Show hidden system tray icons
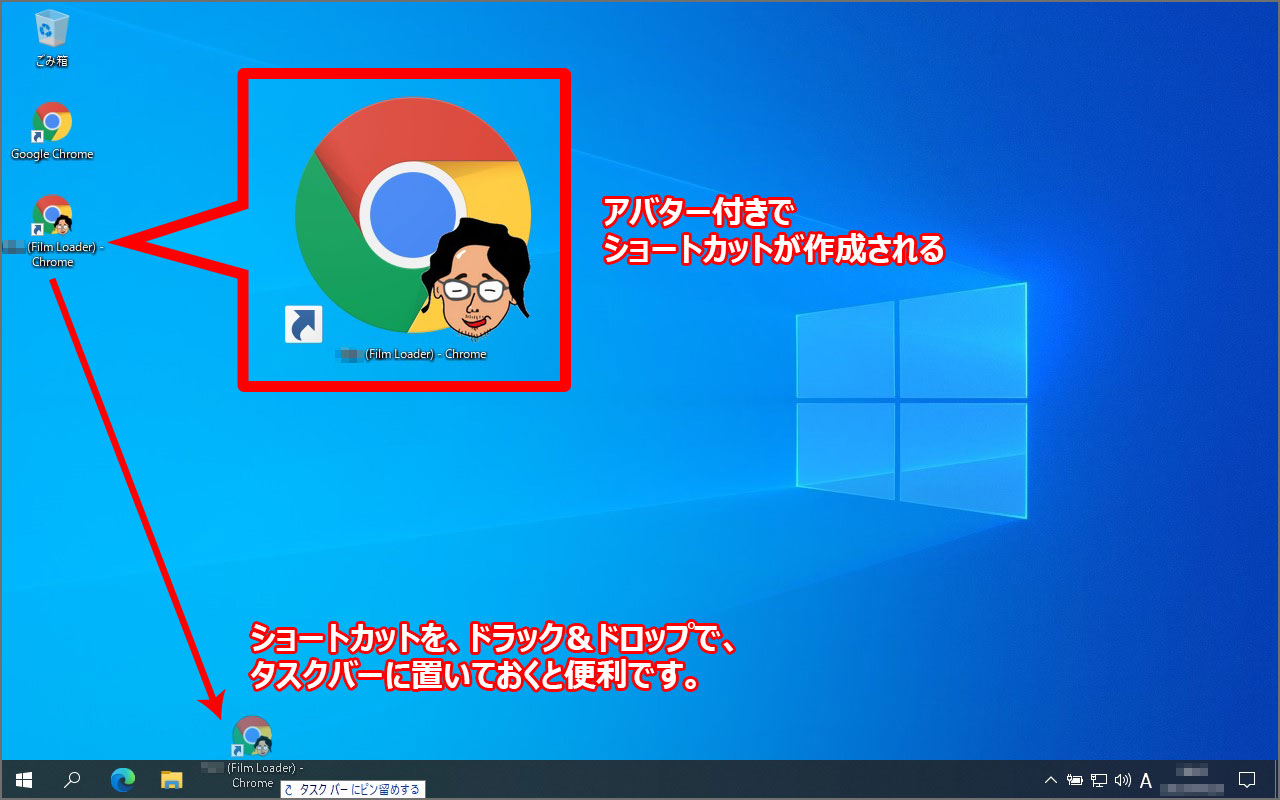The width and height of the screenshot is (1280, 800). pyautogui.click(x=1050, y=780)
